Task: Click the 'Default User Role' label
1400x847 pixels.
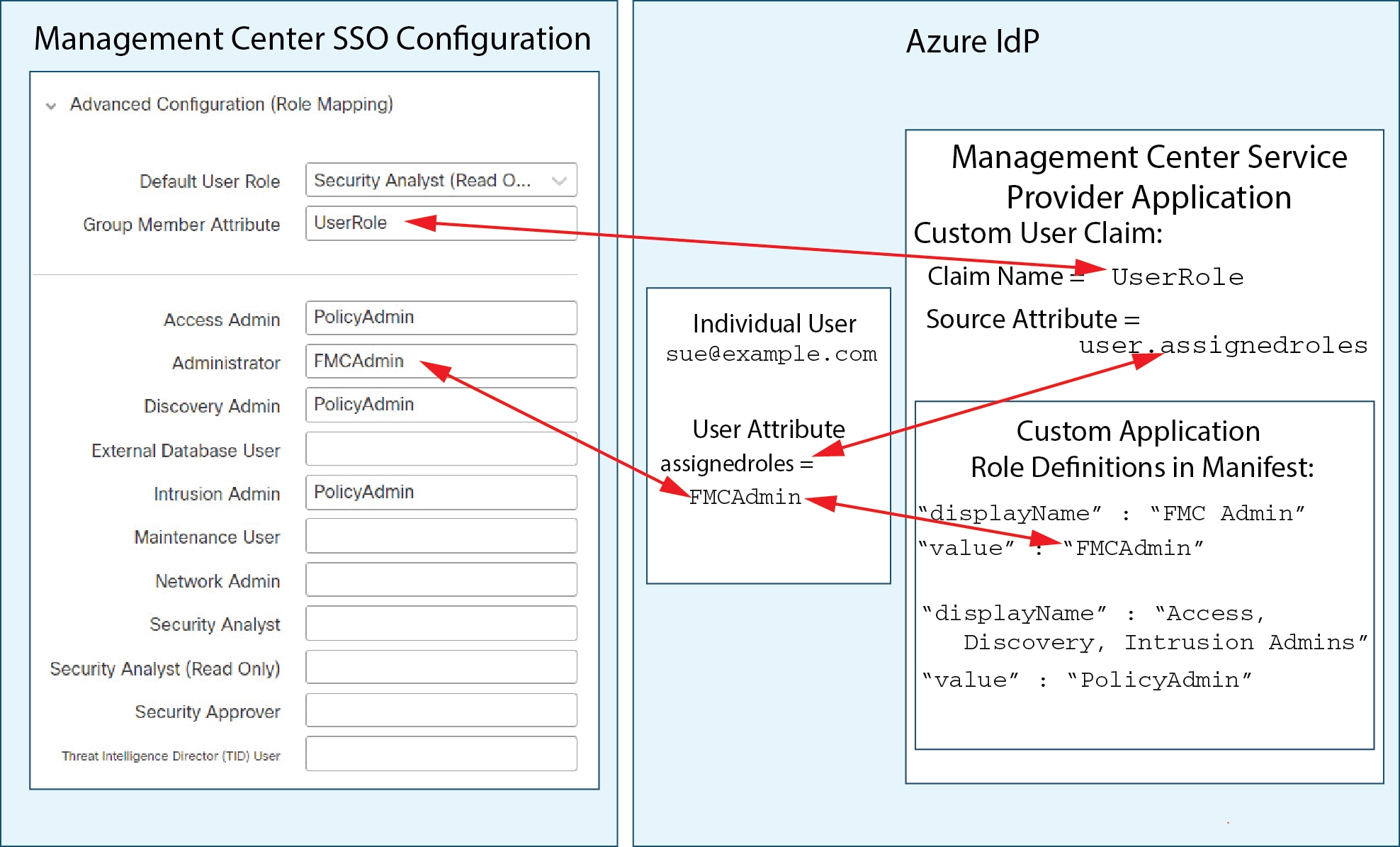Action: (x=210, y=181)
